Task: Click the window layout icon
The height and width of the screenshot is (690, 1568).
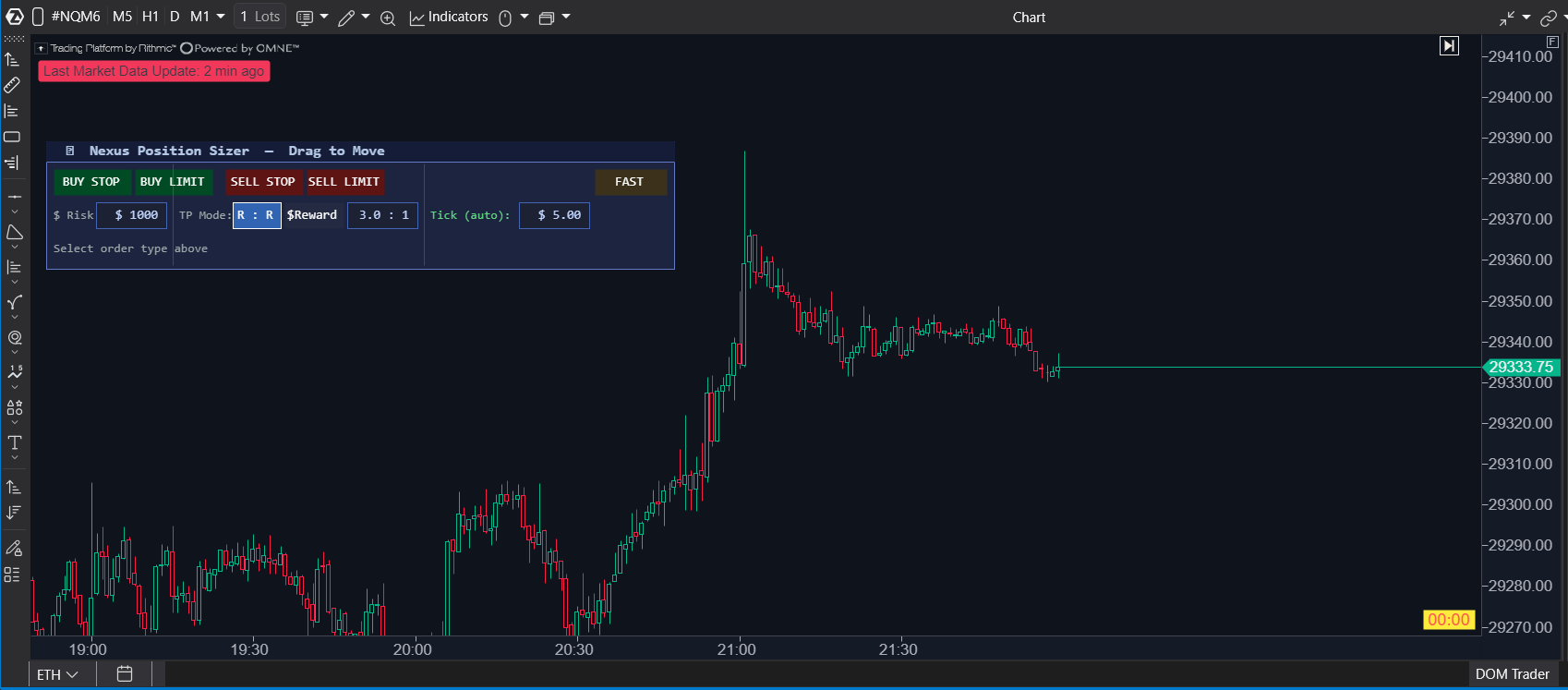Action: [x=547, y=18]
